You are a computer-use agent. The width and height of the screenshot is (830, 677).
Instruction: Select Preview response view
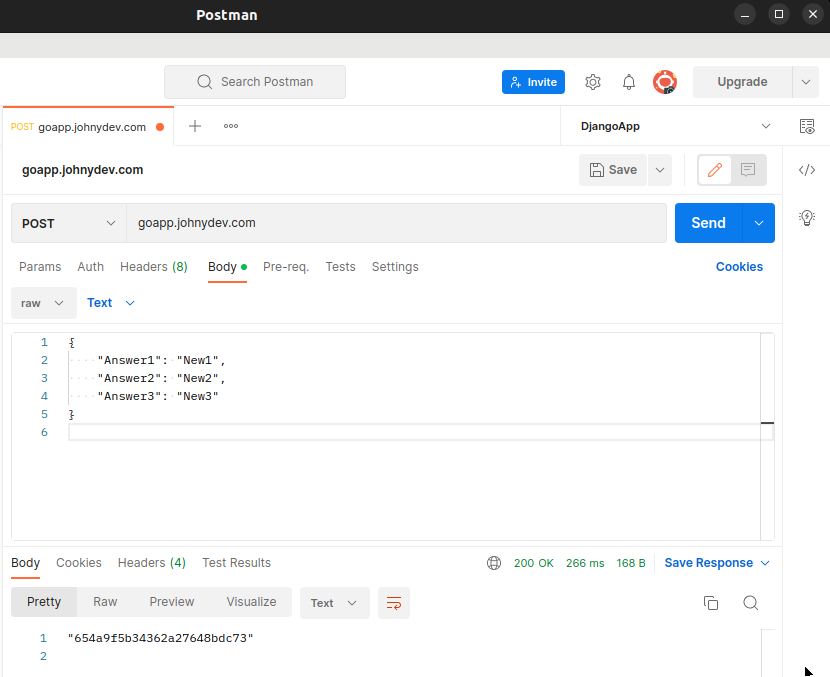[x=172, y=602]
